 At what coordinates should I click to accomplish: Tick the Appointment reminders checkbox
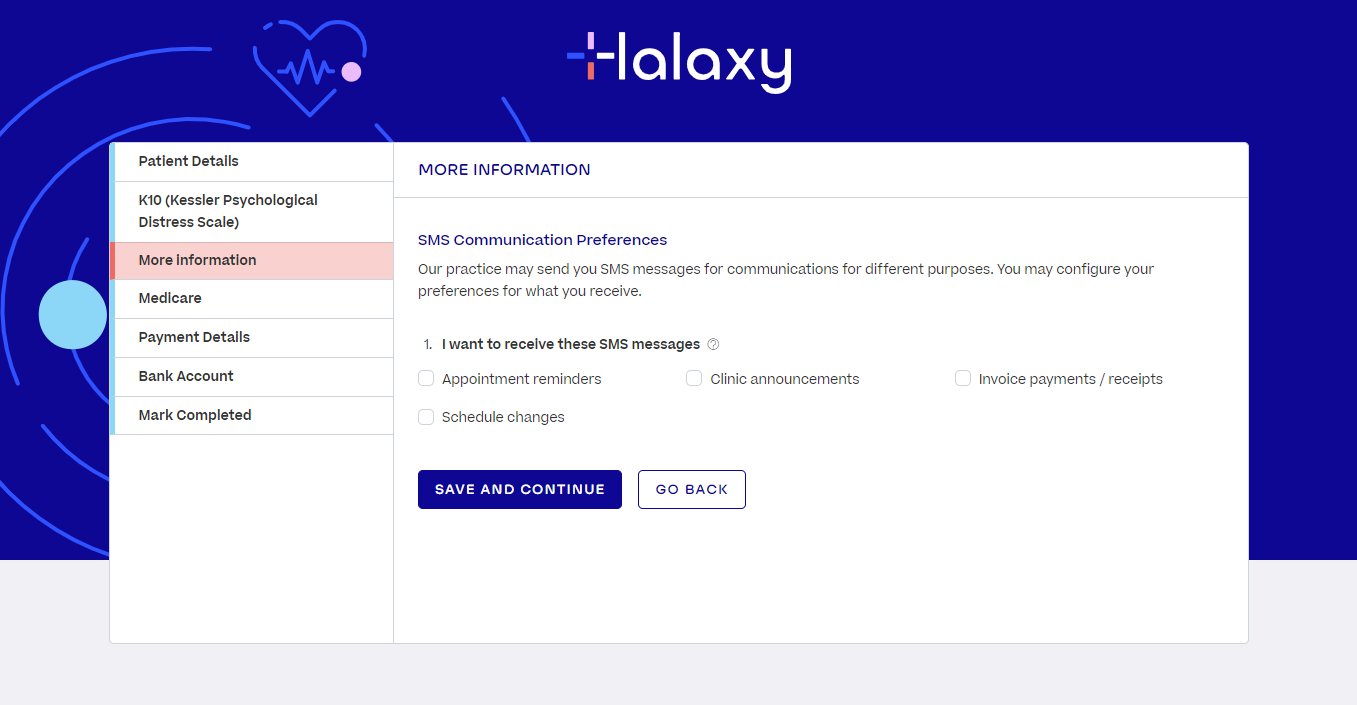point(426,378)
